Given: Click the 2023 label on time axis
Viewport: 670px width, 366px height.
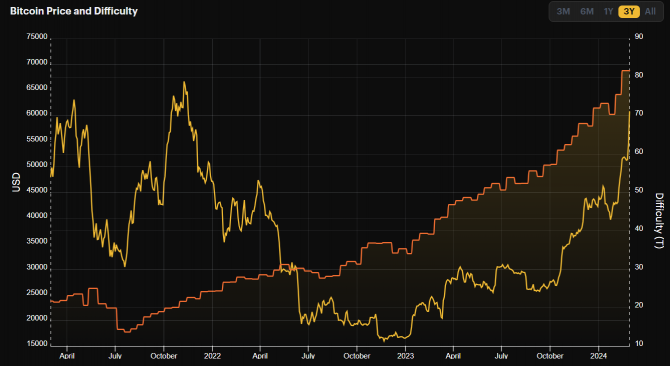Looking at the screenshot, I should point(405,356).
